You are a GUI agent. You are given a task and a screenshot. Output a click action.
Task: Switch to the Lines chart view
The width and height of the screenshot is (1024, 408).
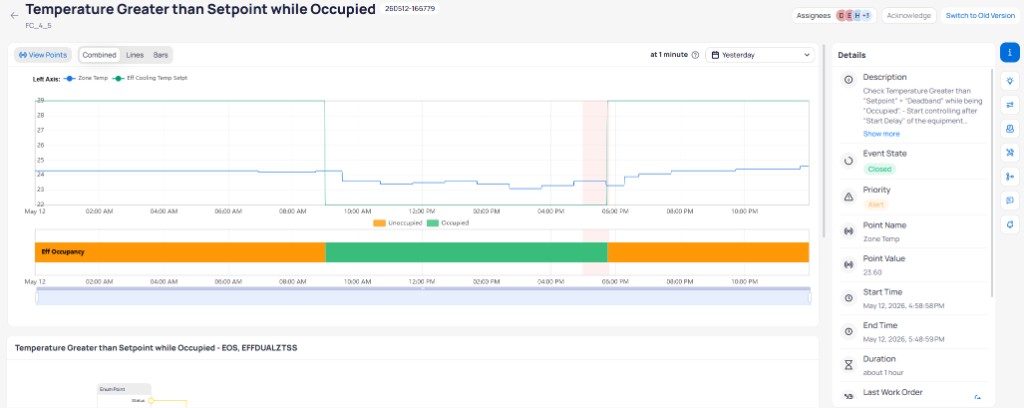point(135,55)
